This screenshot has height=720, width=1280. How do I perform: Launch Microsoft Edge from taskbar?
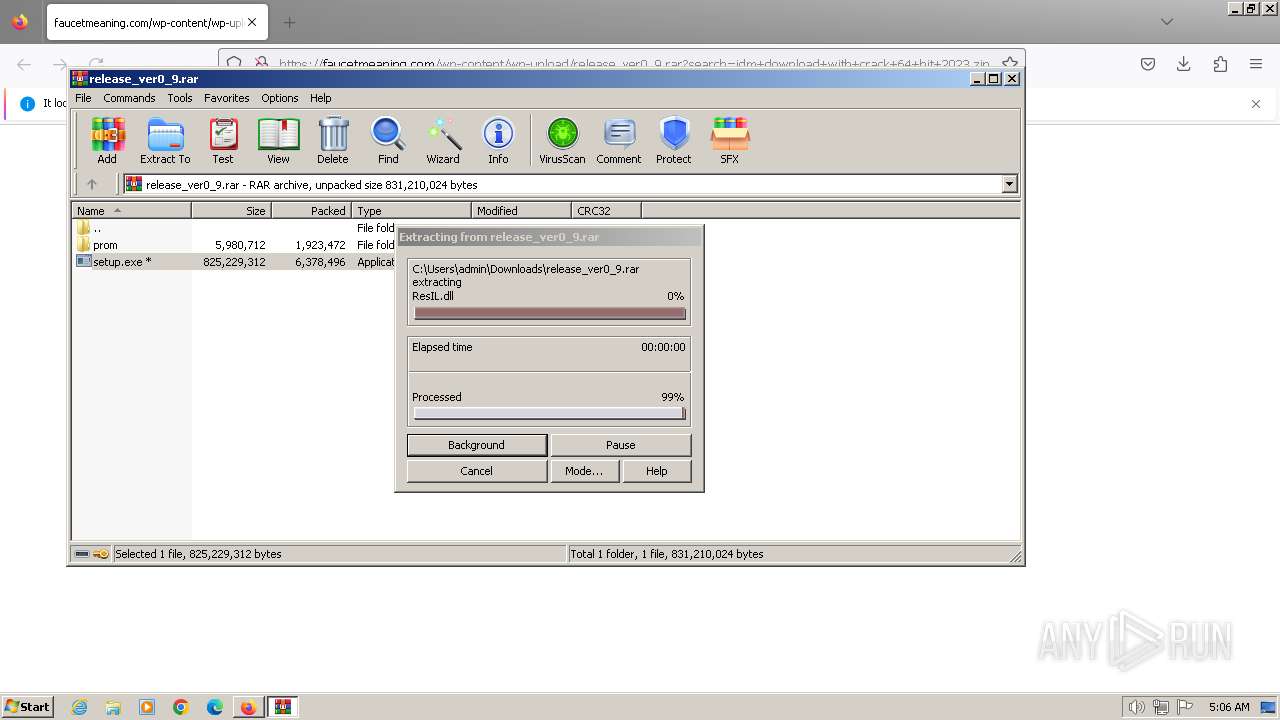pyautogui.click(x=215, y=707)
